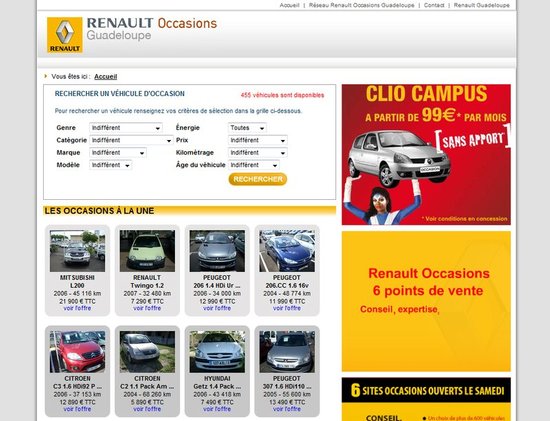Expand the Kilométrage dropdown
This screenshot has width=550, height=421.
coord(258,153)
